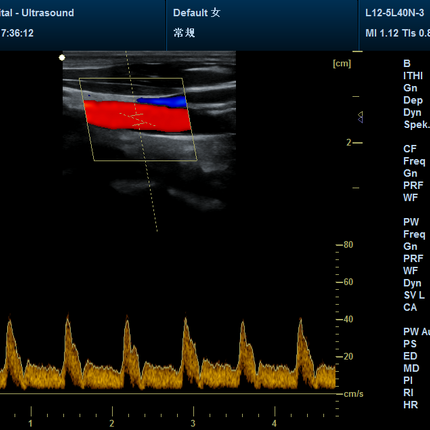
Task: Click the "Spek." parameter label
Action: click(x=416, y=125)
